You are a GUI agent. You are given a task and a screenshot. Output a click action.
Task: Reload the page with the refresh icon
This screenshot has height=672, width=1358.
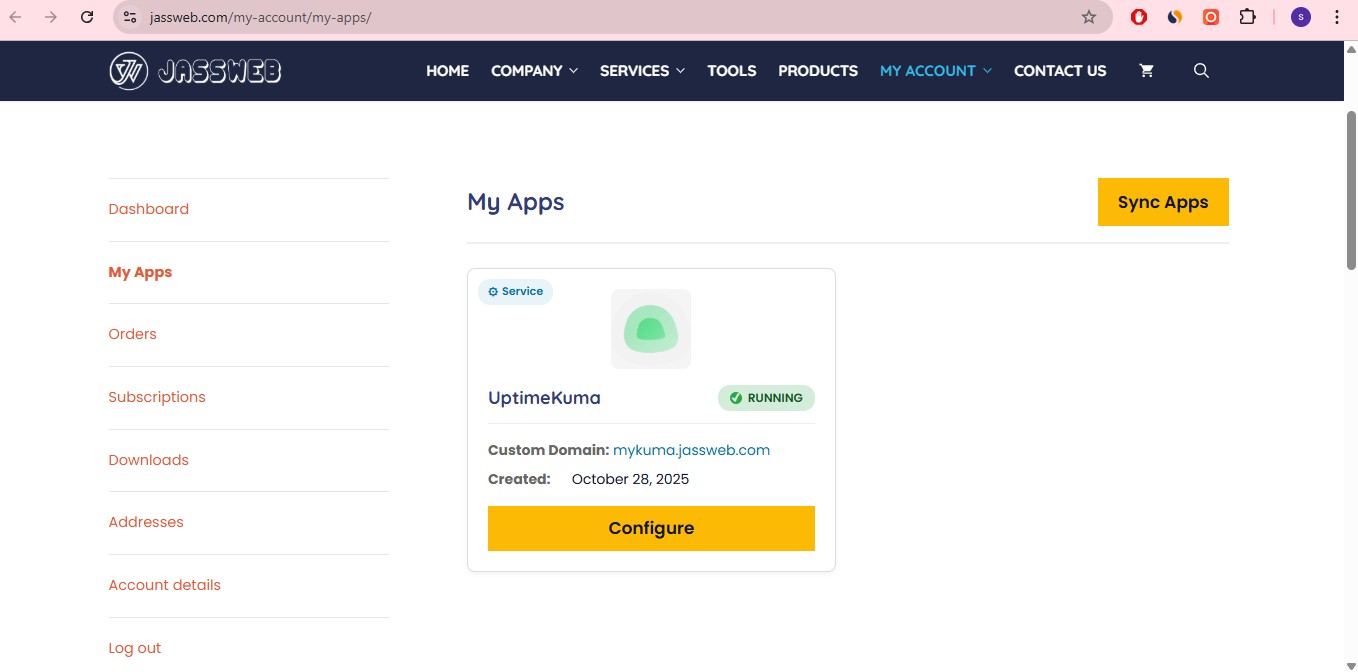click(x=87, y=17)
